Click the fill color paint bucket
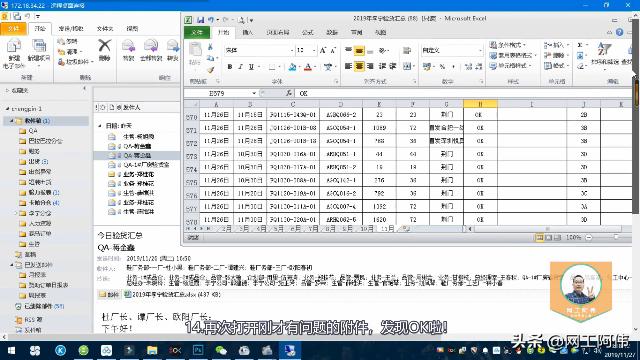This screenshot has height=360, width=640. [292, 67]
